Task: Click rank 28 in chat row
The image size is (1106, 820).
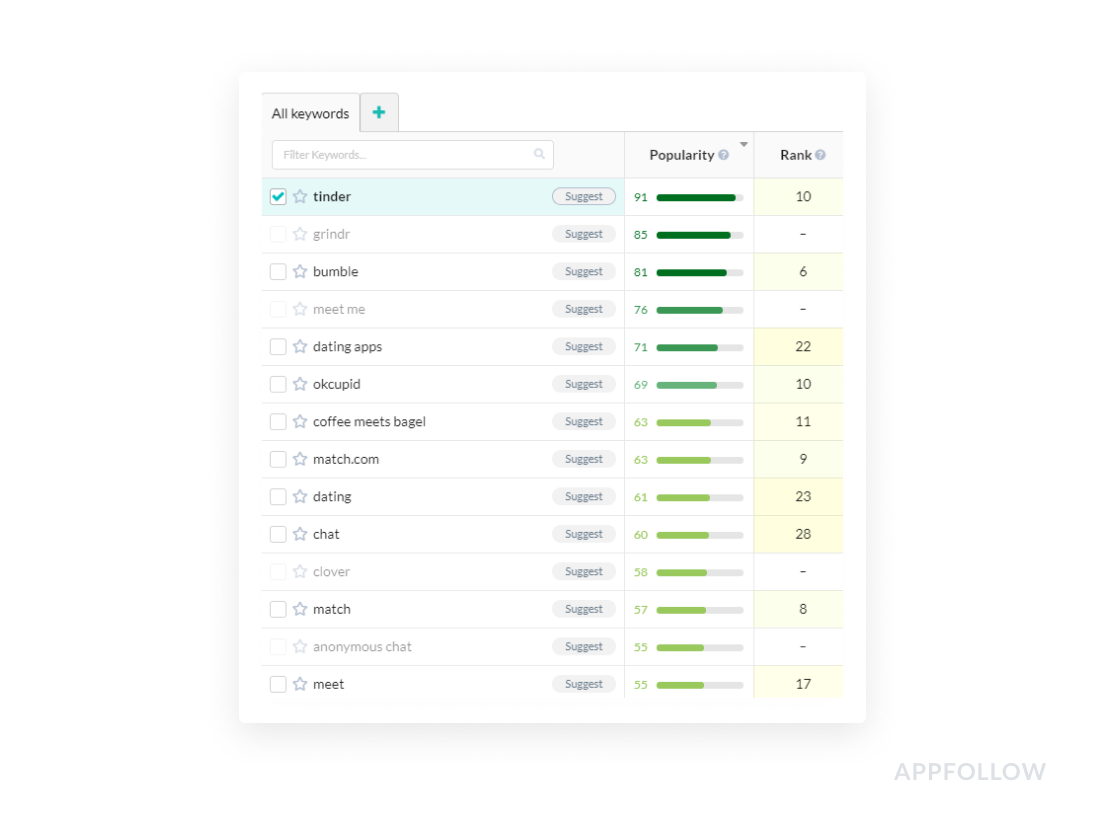Action: pyautogui.click(x=803, y=534)
